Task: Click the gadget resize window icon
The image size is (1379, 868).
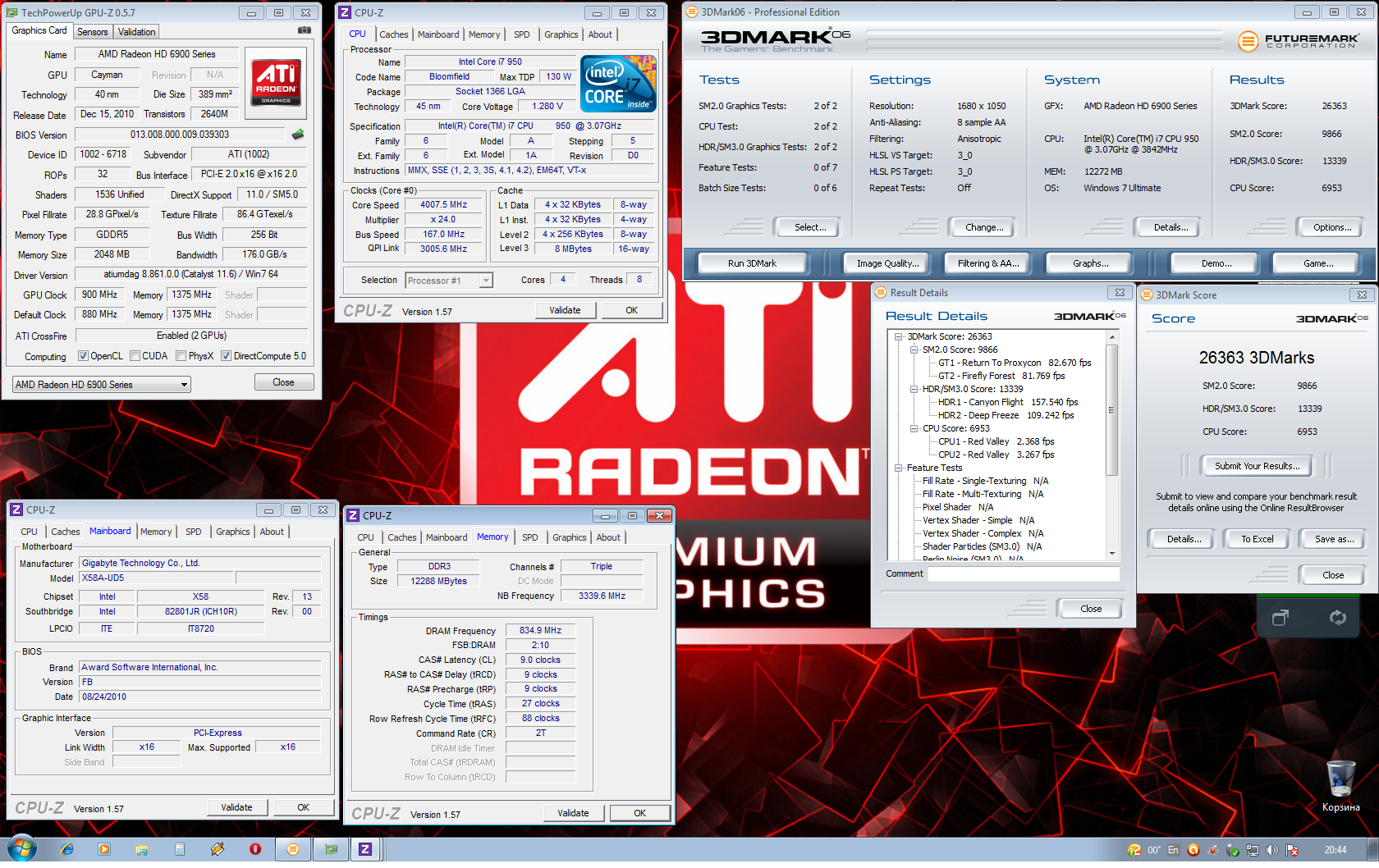Action: [1280, 618]
